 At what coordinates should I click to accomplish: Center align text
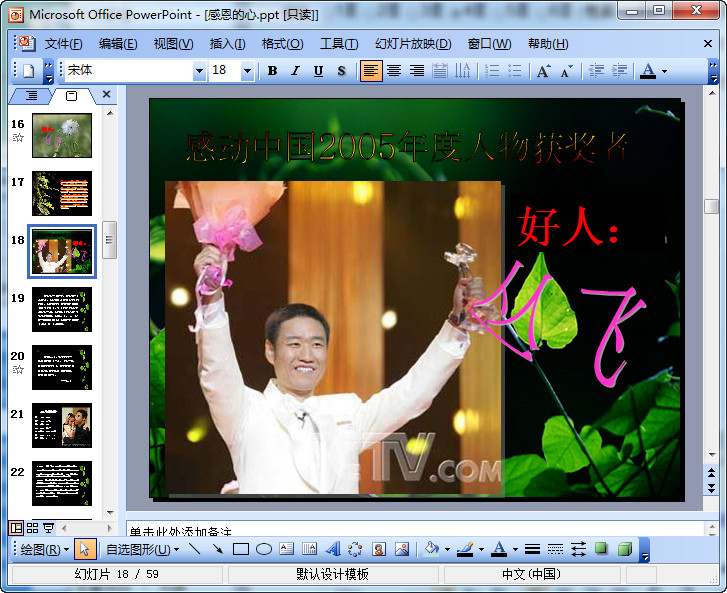394,71
